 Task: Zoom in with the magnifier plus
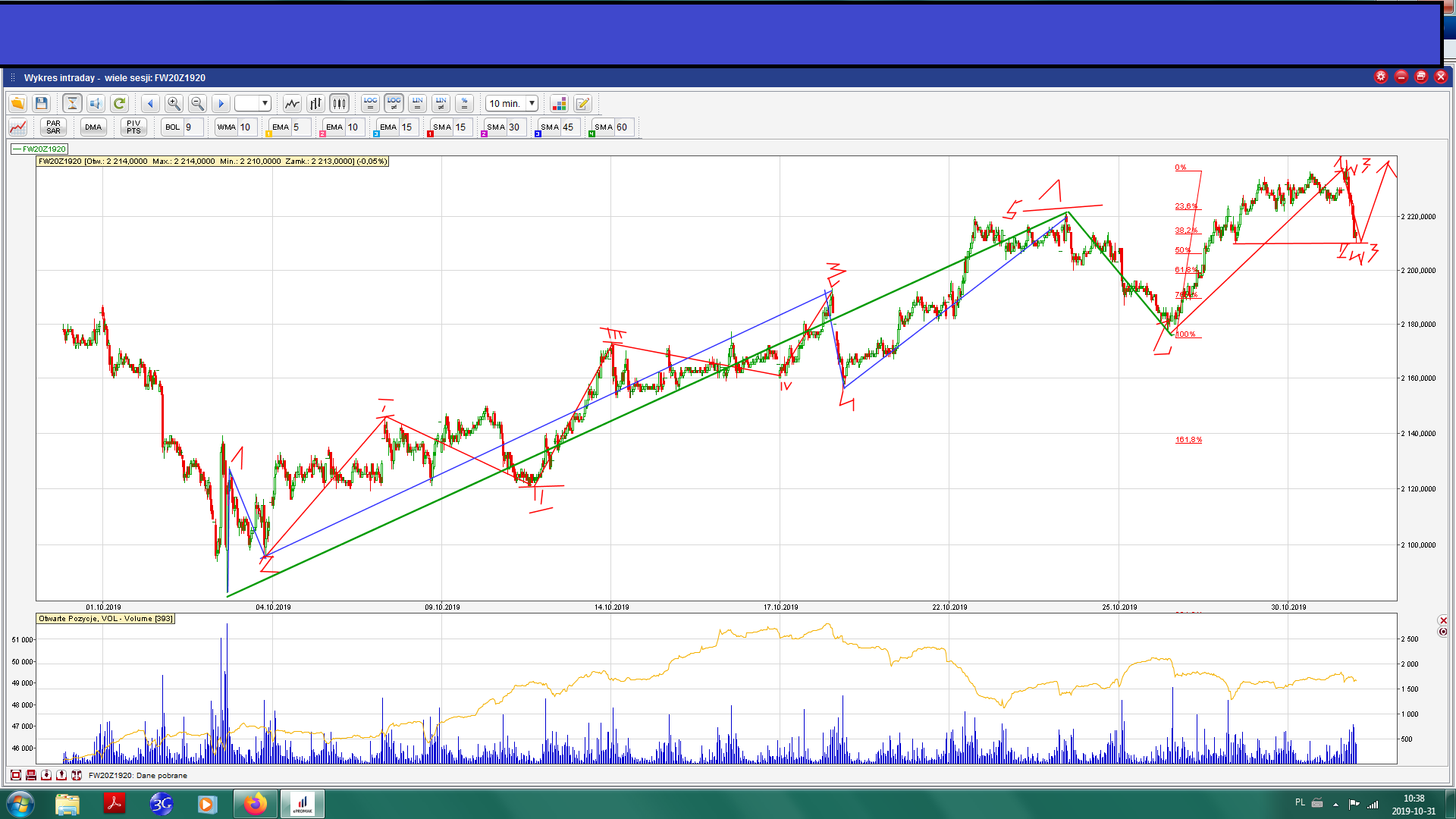pos(174,103)
